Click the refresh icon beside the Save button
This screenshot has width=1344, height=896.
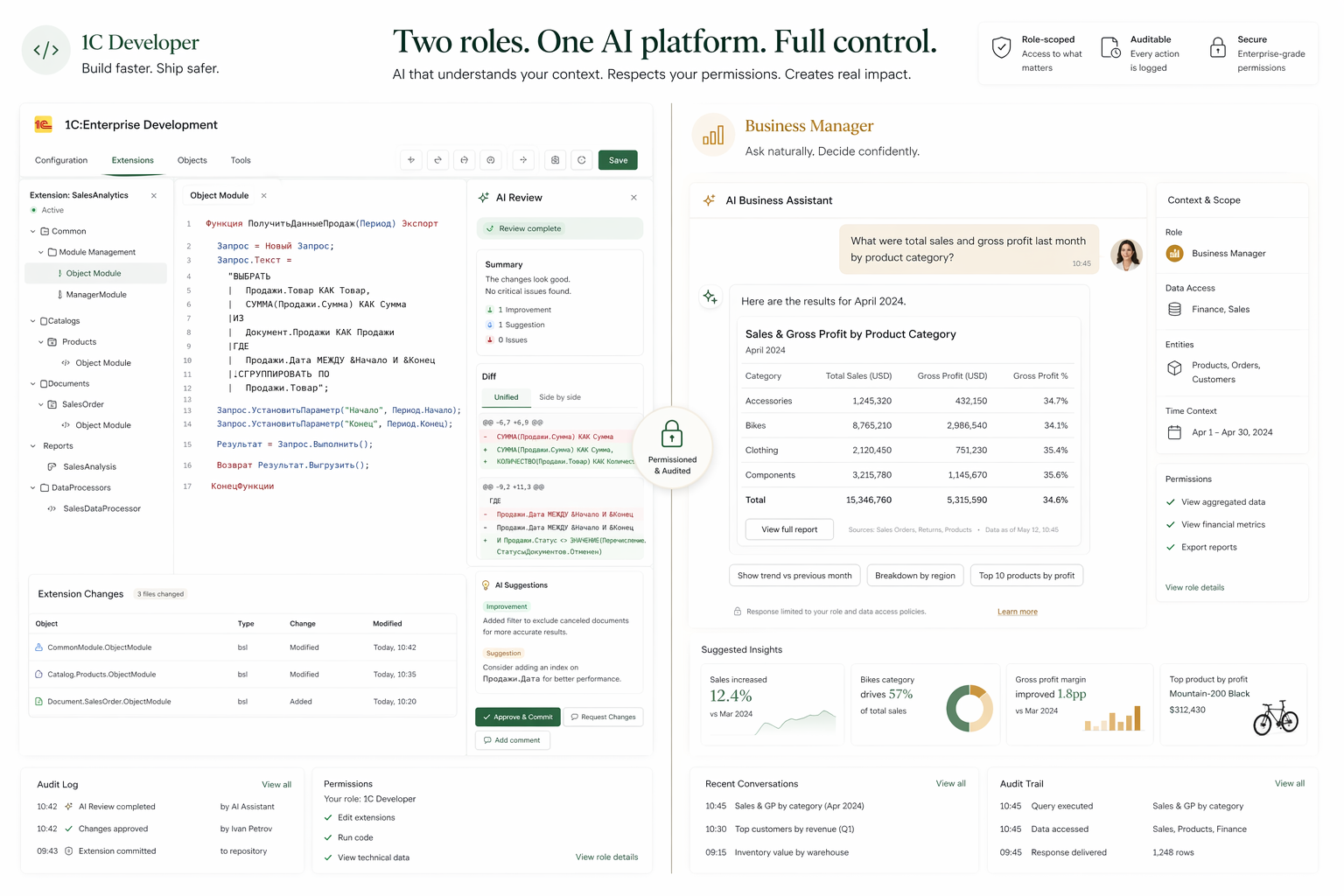pos(582,160)
